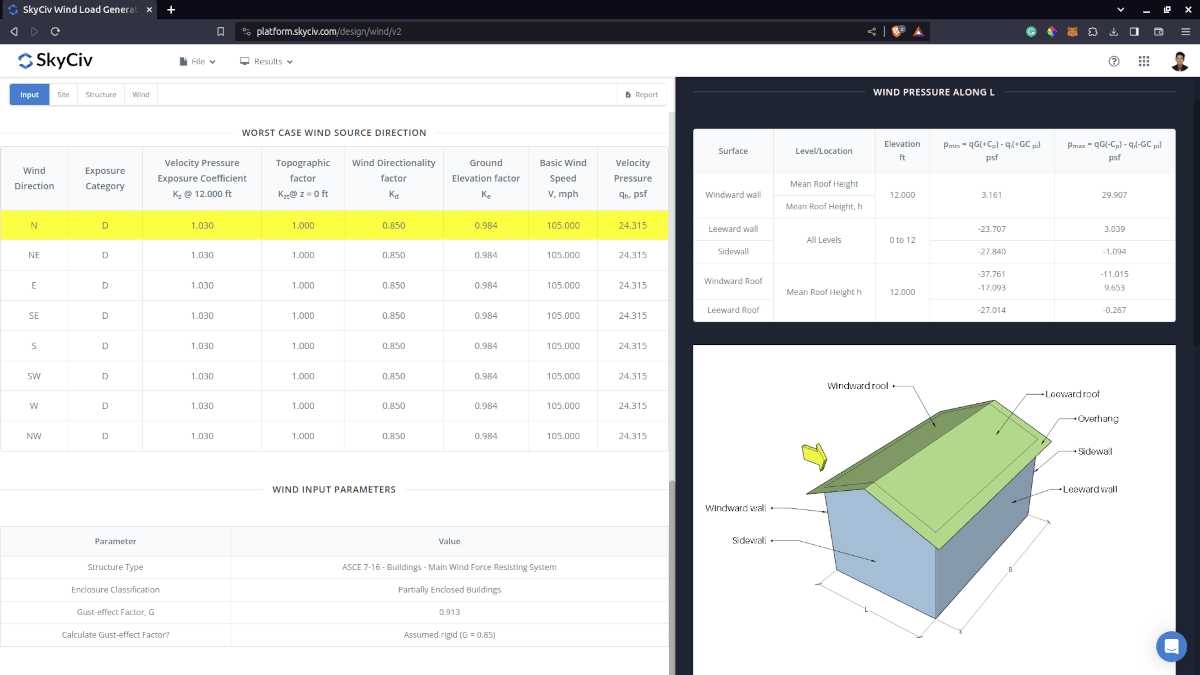Click the share icon in address bar
This screenshot has height=675, width=1200.
coord(872,31)
